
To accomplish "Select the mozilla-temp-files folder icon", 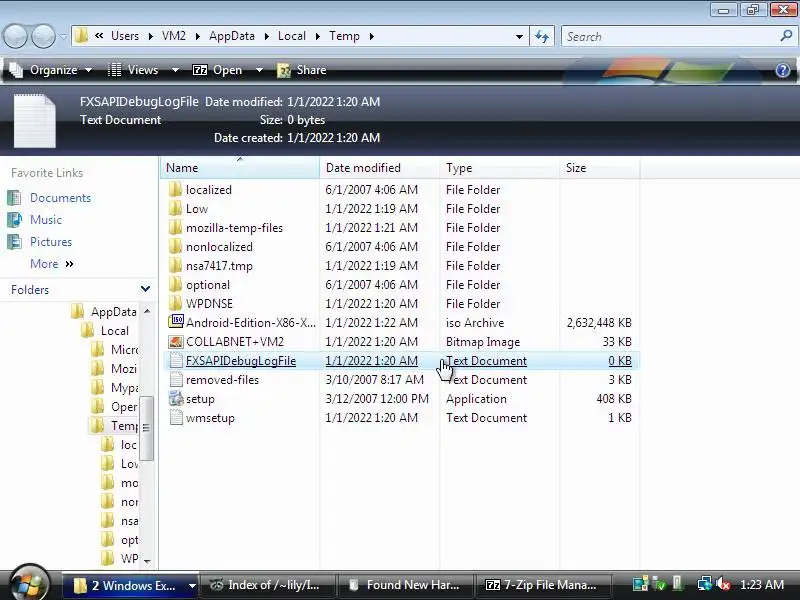I will (175, 228).
